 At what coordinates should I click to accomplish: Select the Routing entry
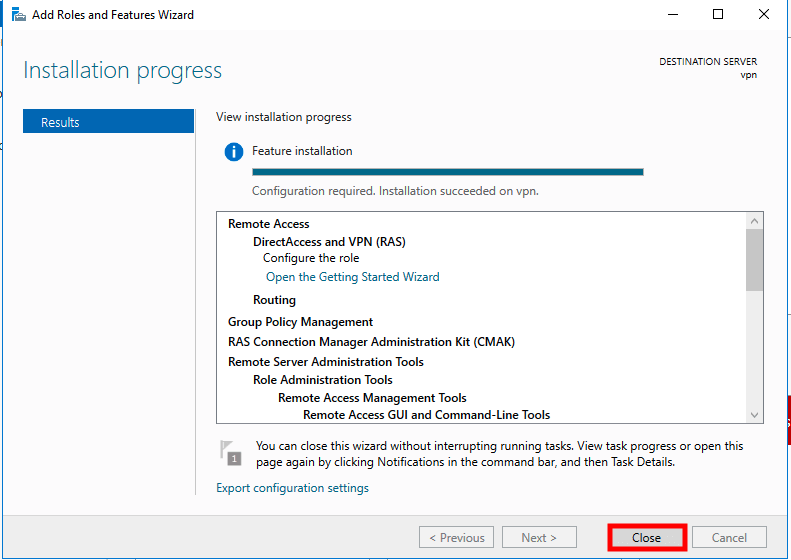coord(274,300)
